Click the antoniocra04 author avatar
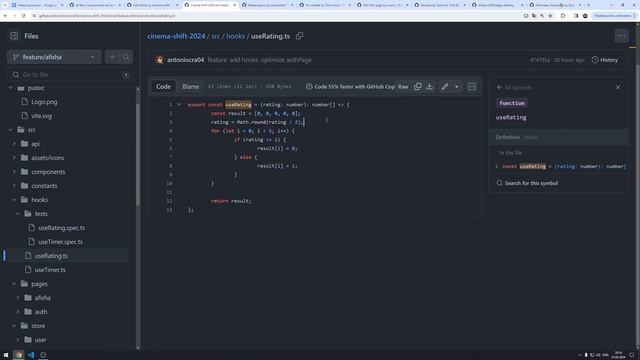 159,60
